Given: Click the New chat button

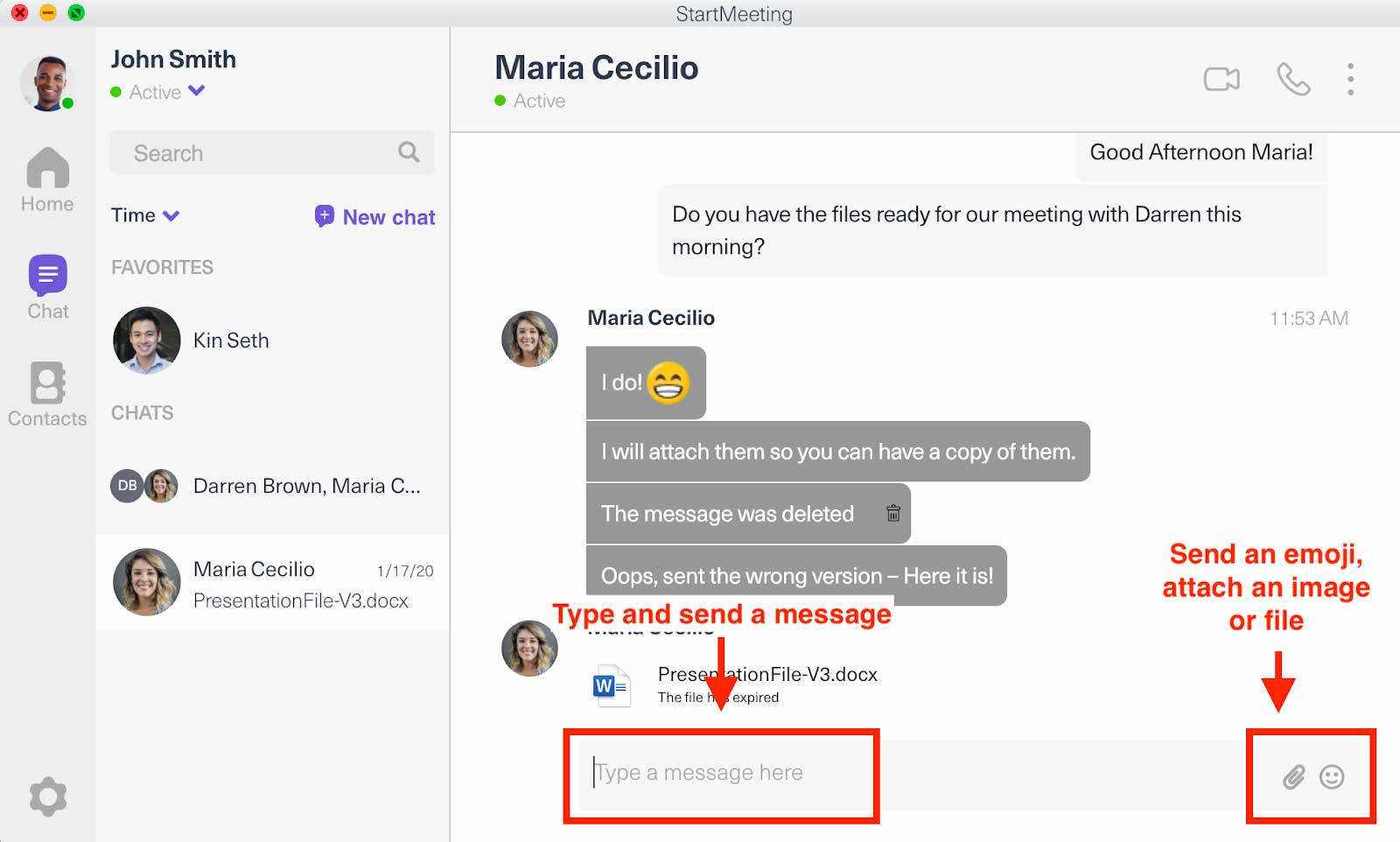Looking at the screenshot, I should tap(375, 217).
